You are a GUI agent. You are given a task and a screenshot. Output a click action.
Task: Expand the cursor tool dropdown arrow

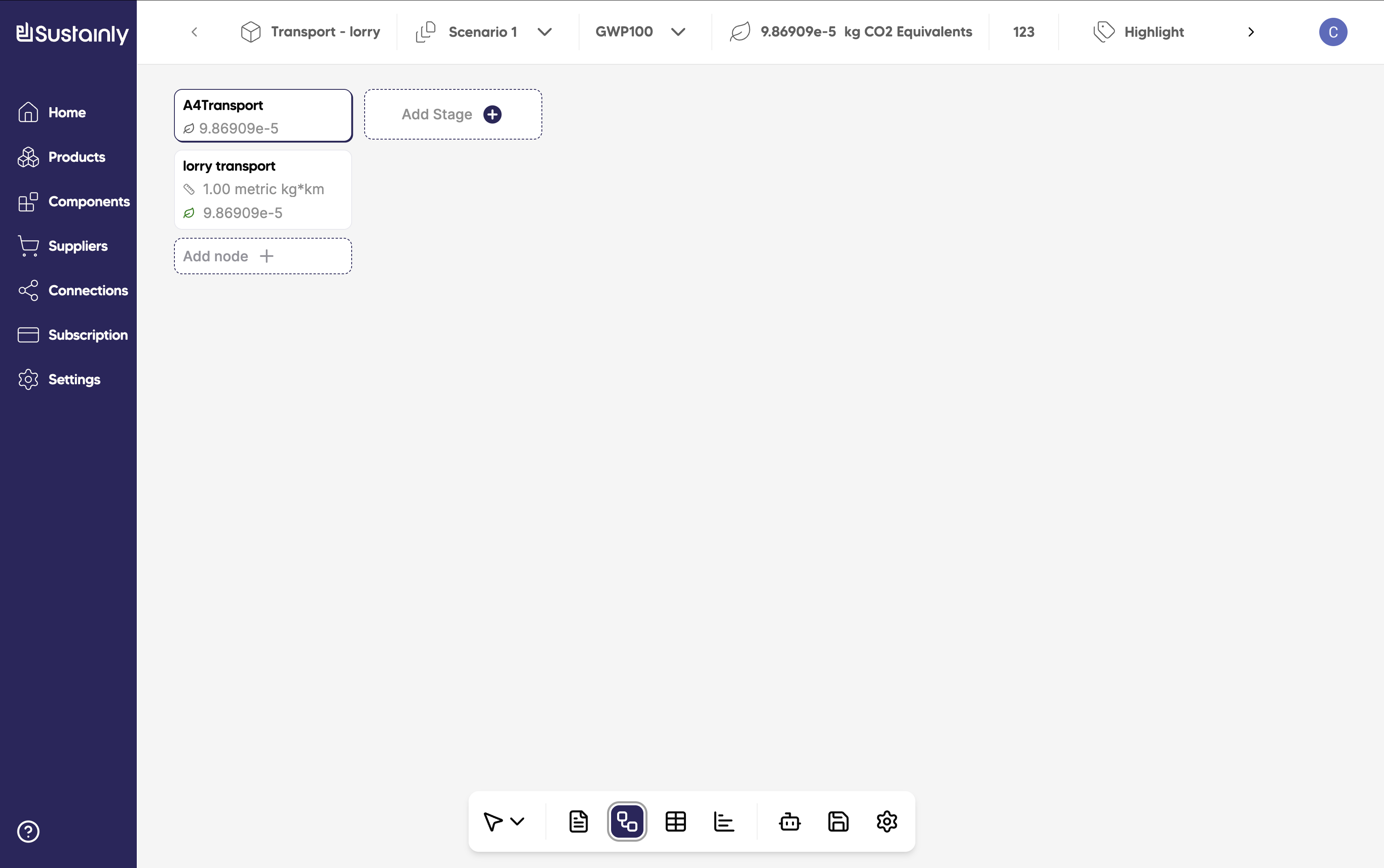click(518, 821)
